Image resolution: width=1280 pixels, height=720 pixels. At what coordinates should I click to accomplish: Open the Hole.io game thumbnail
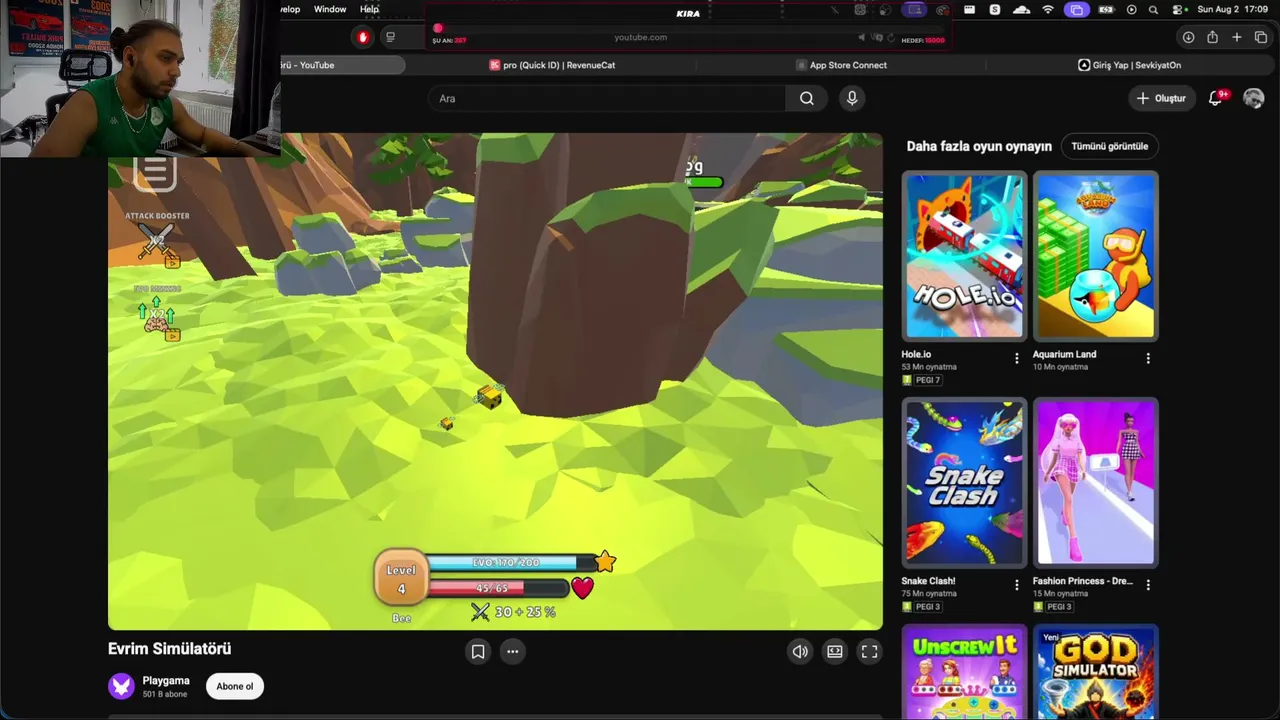click(x=965, y=256)
